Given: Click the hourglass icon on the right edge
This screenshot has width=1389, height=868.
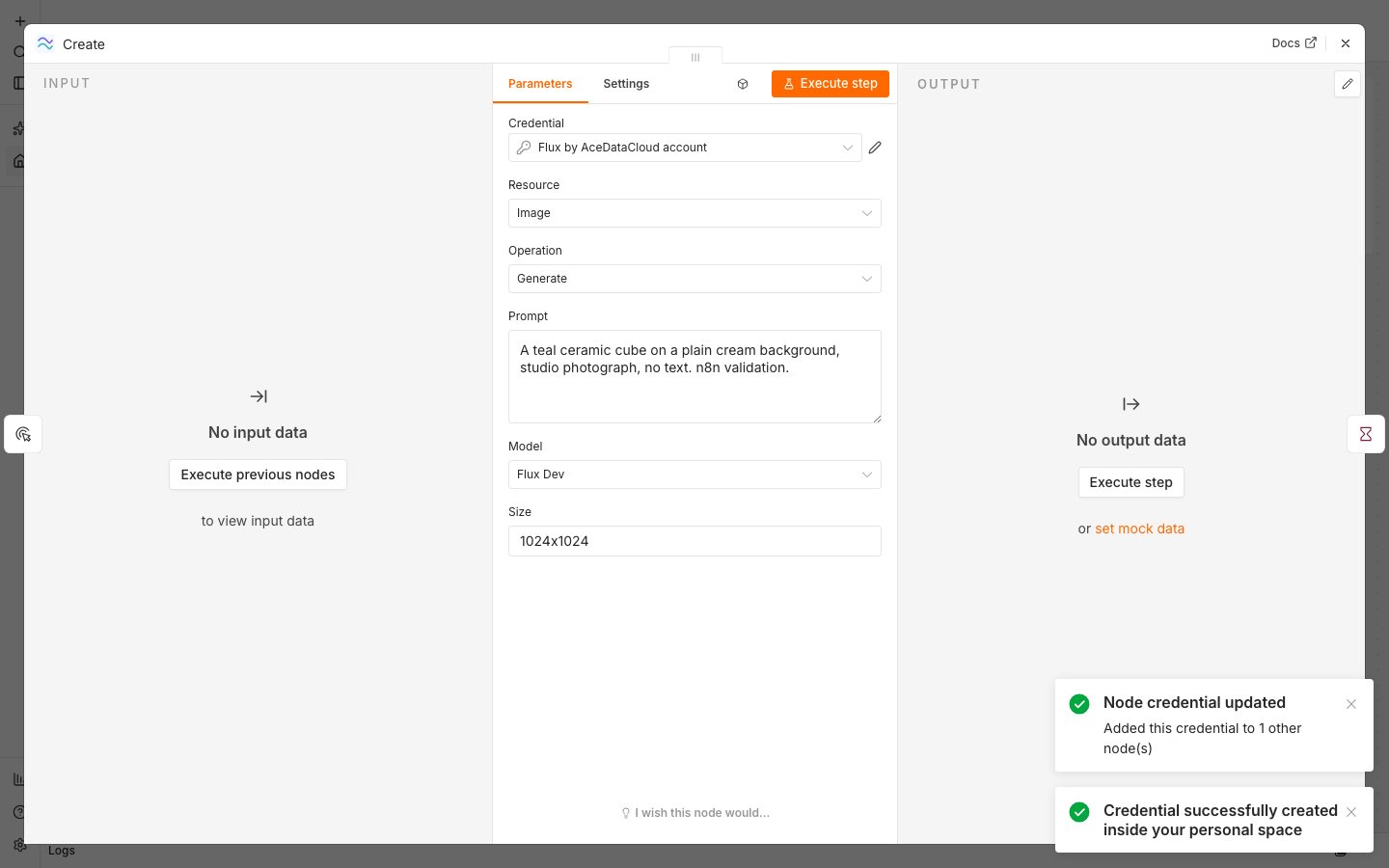Looking at the screenshot, I should (1366, 434).
